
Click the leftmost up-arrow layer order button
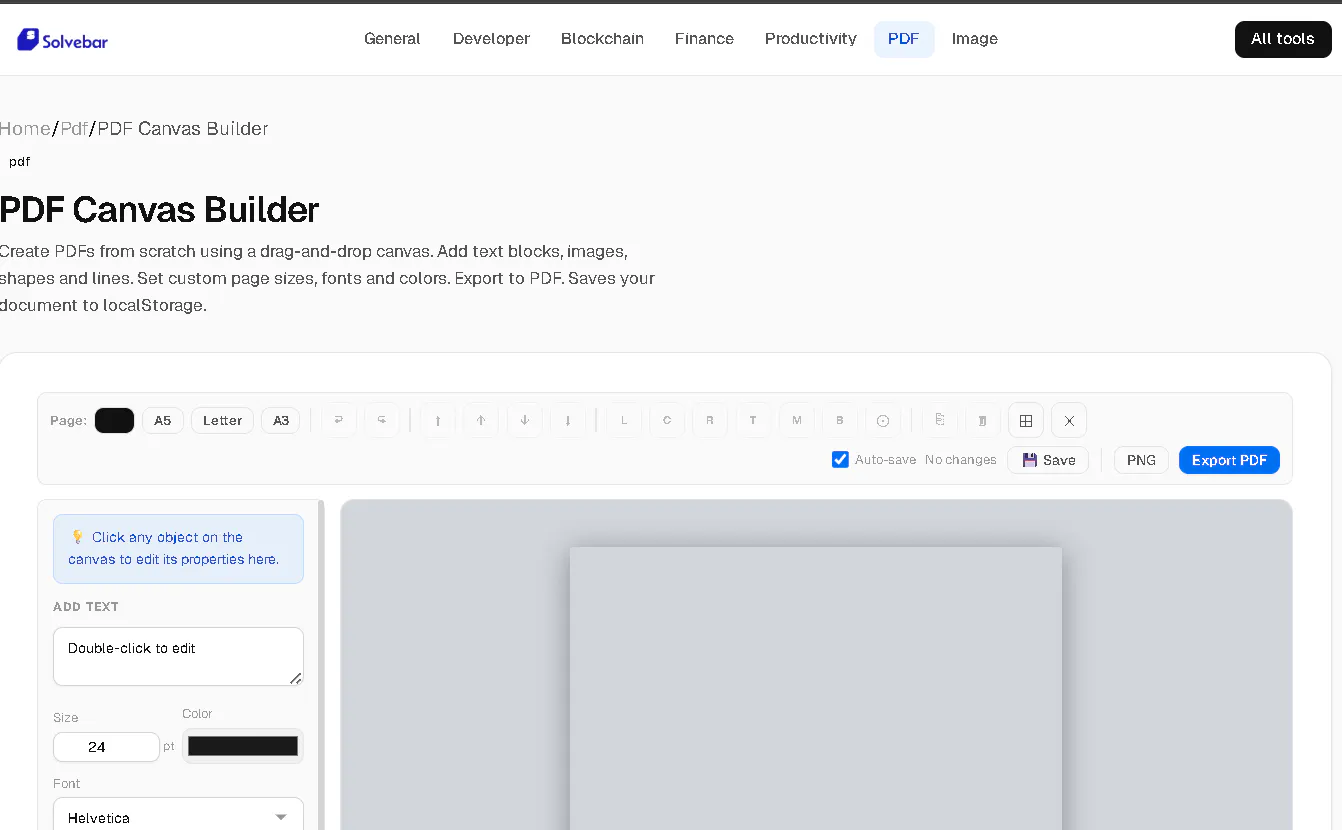tap(438, 420)
